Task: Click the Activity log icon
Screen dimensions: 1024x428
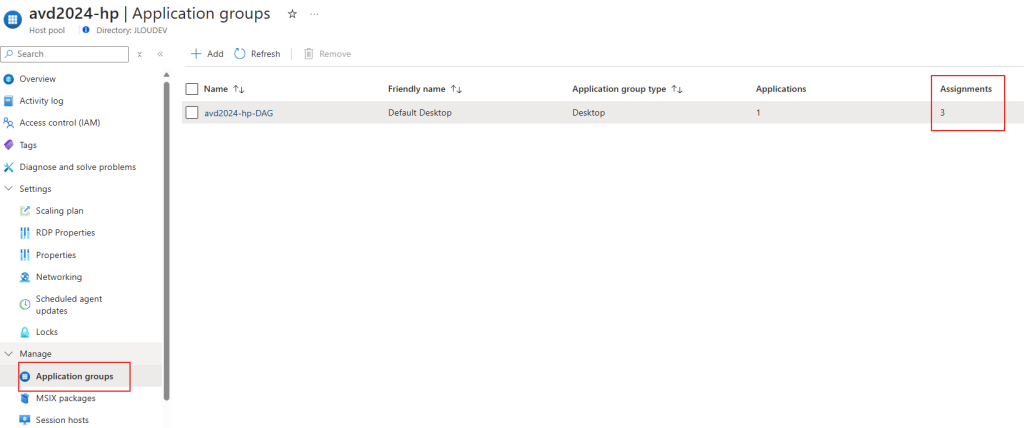Action: click(x=8, y=101)
